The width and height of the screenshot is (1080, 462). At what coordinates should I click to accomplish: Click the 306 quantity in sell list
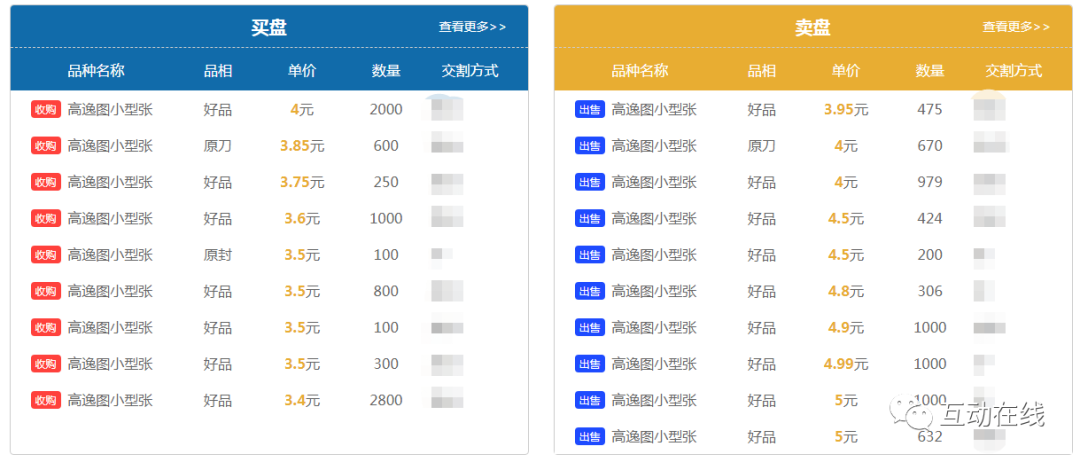[x=930, y=291]
